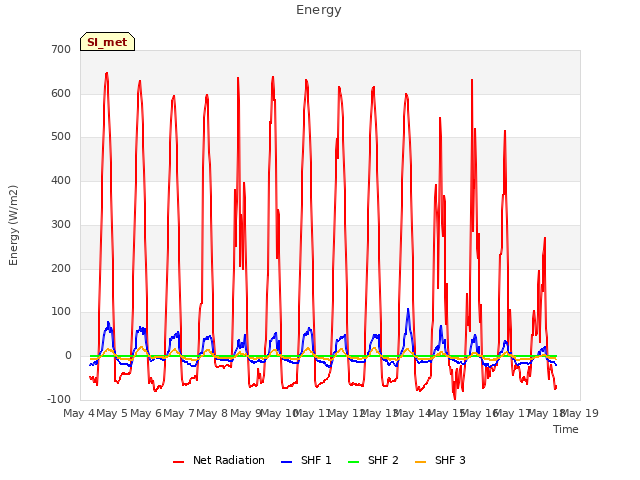
Task: Click the 600 y-axis tick label
Action: coord(61,93)
